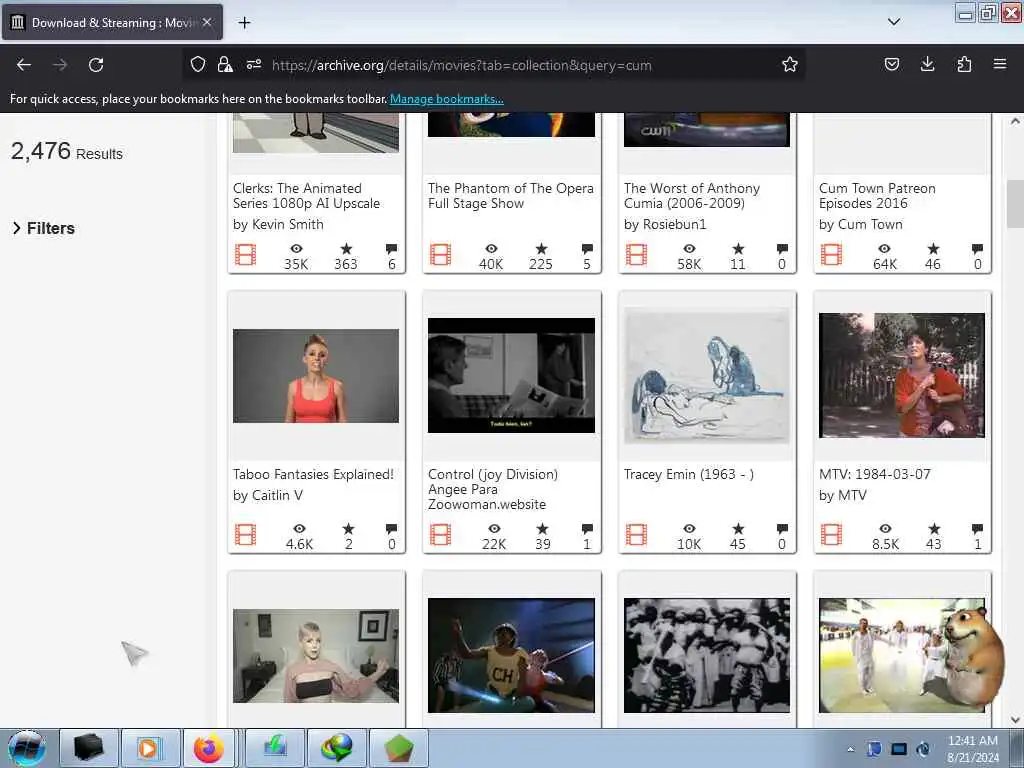1024x768 pixels.
Task: Expand the Filters section
Action: tap(43, 228)
